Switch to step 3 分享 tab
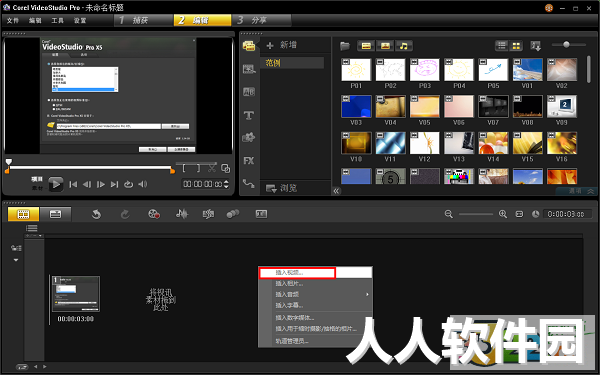The width and height of the screenshot is (600, 375). (x=262, y=20)
